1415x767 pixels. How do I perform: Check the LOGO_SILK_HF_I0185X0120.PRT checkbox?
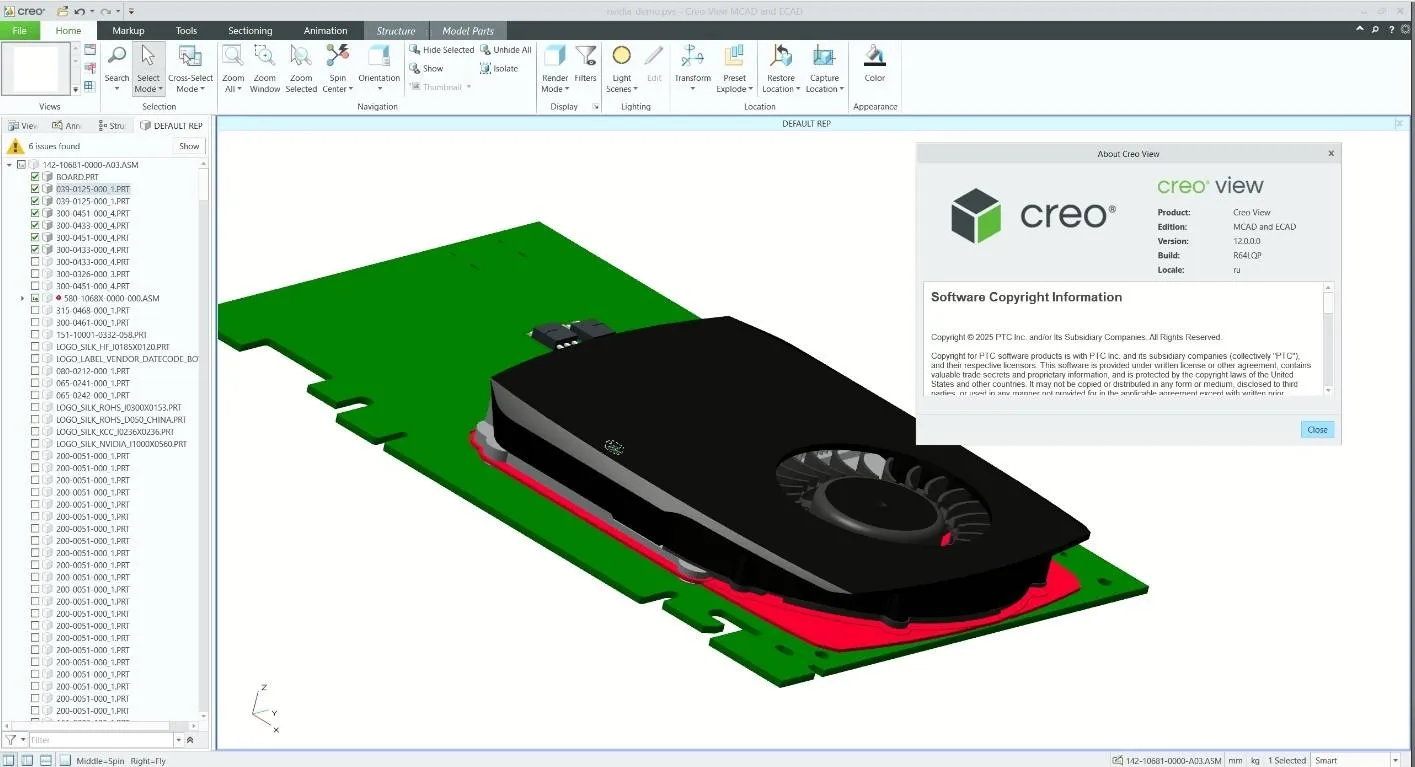point(35,347)
